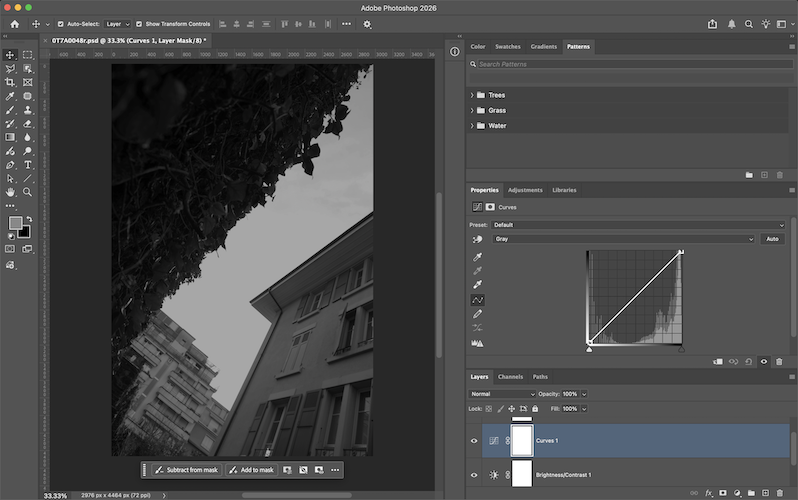The image size is (798, 500).
Task: Click the background color swatch
Action: [24, 232]
